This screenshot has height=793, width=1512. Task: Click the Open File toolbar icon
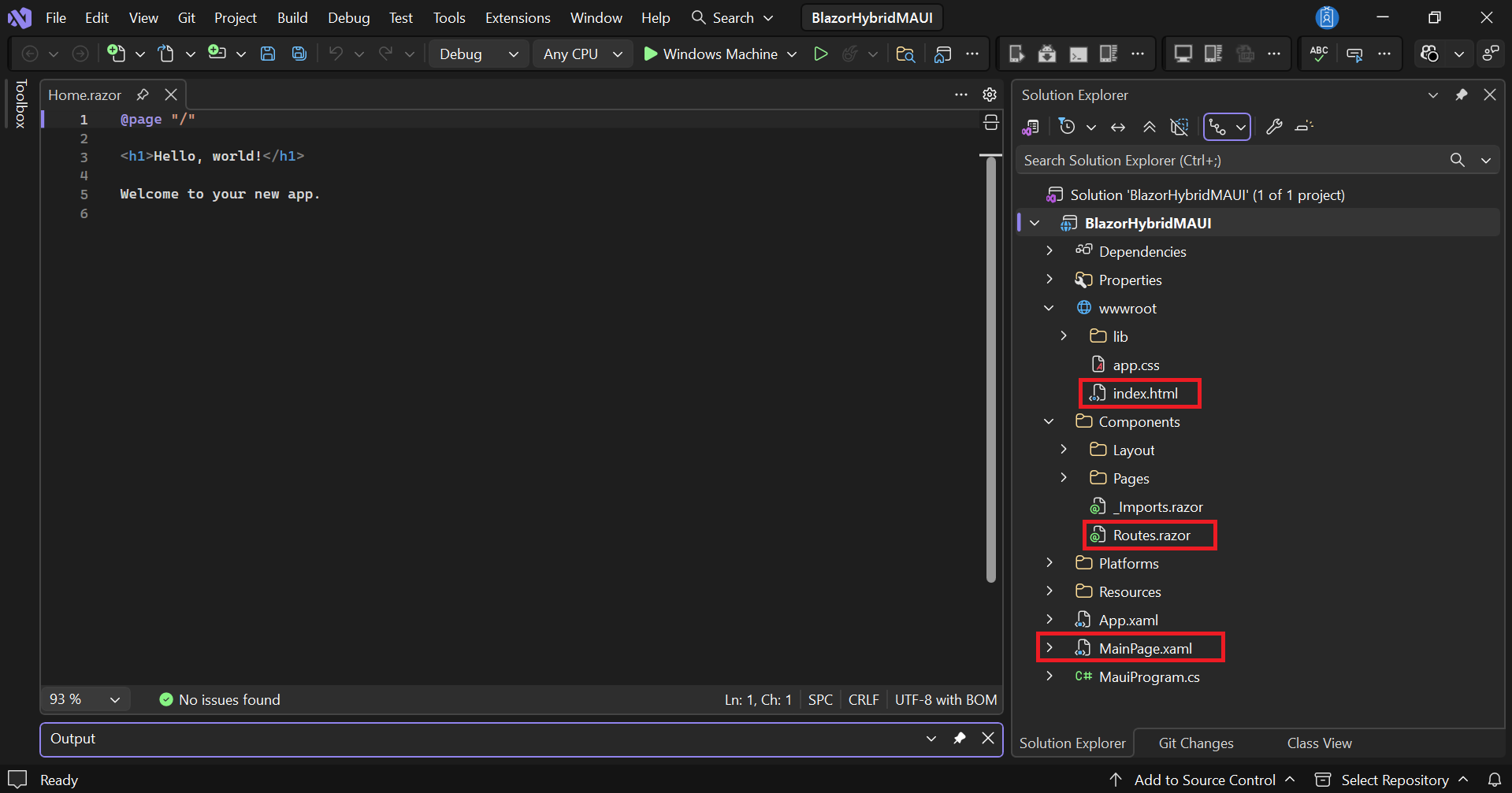pos(166,54)
